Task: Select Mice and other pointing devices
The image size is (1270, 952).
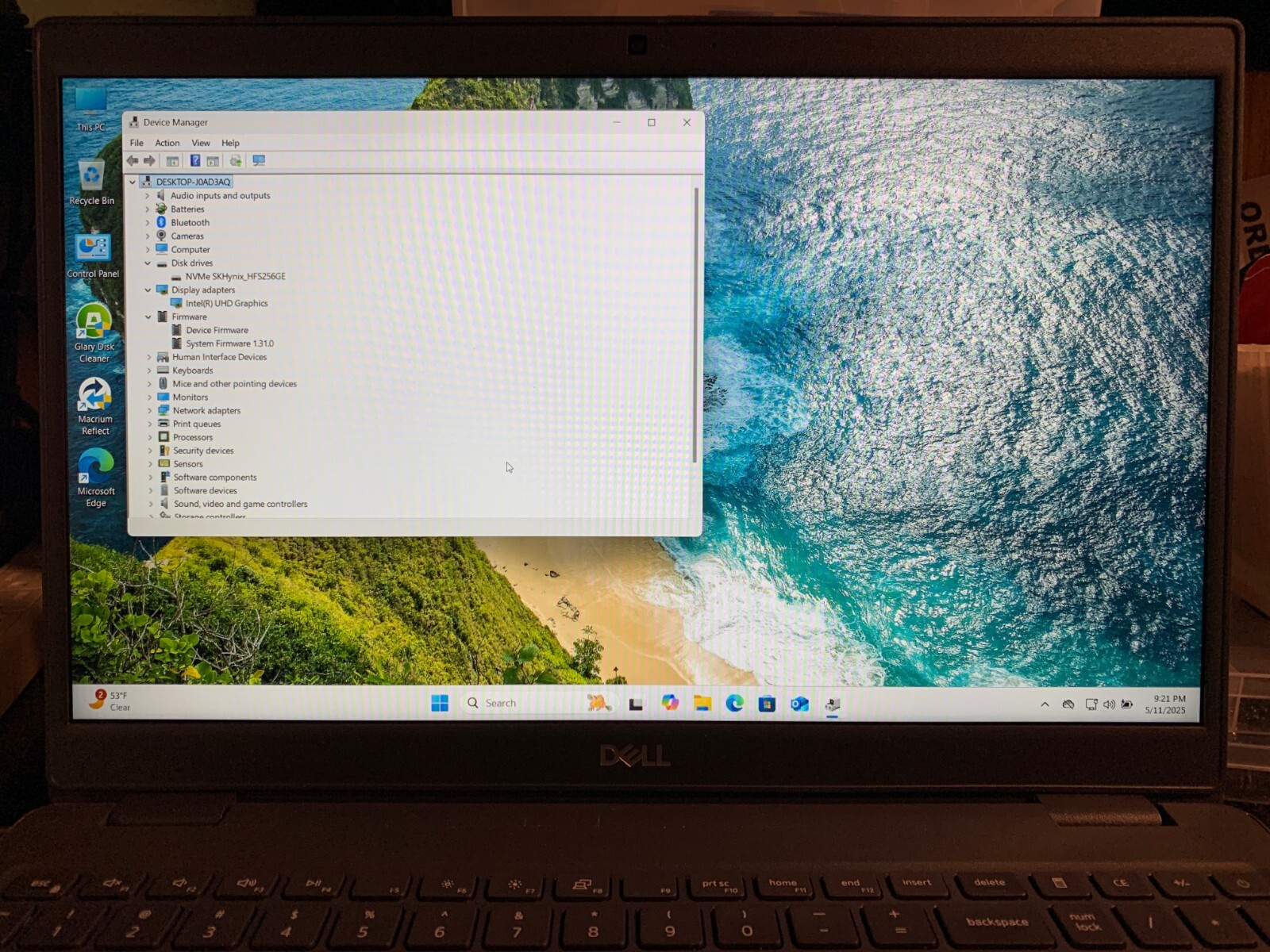Action: (x=227, y=385)
